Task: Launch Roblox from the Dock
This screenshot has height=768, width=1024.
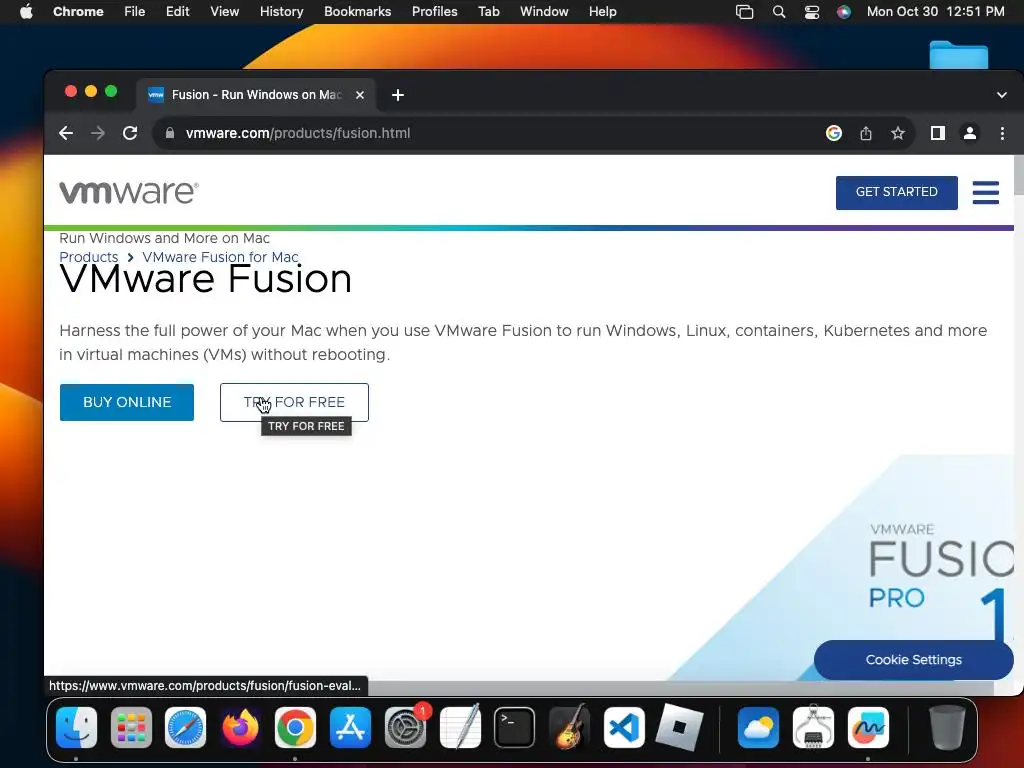Action: (679, 727)
